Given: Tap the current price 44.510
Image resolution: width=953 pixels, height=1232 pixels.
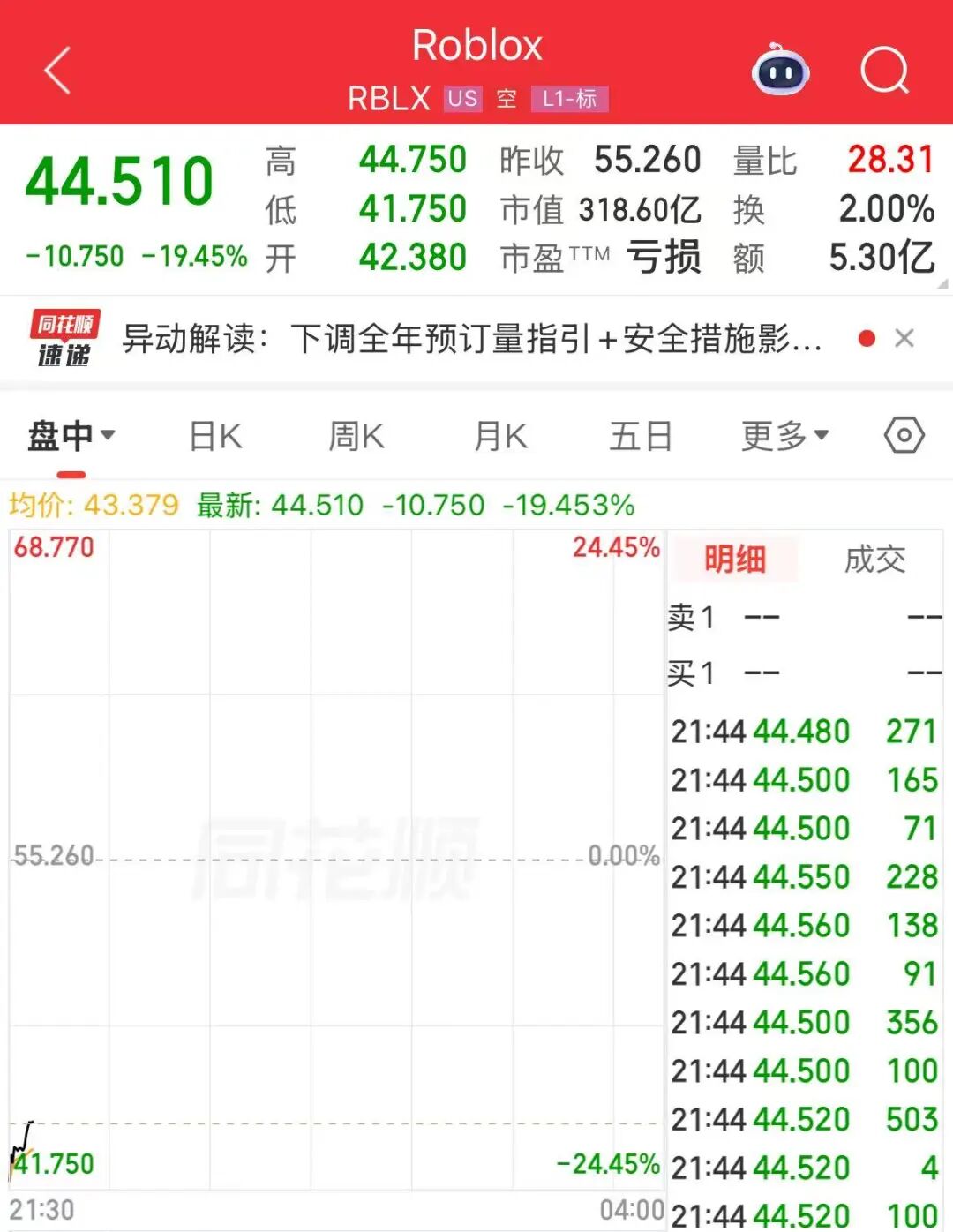Looking at the screenshot, I should (119, 182).
